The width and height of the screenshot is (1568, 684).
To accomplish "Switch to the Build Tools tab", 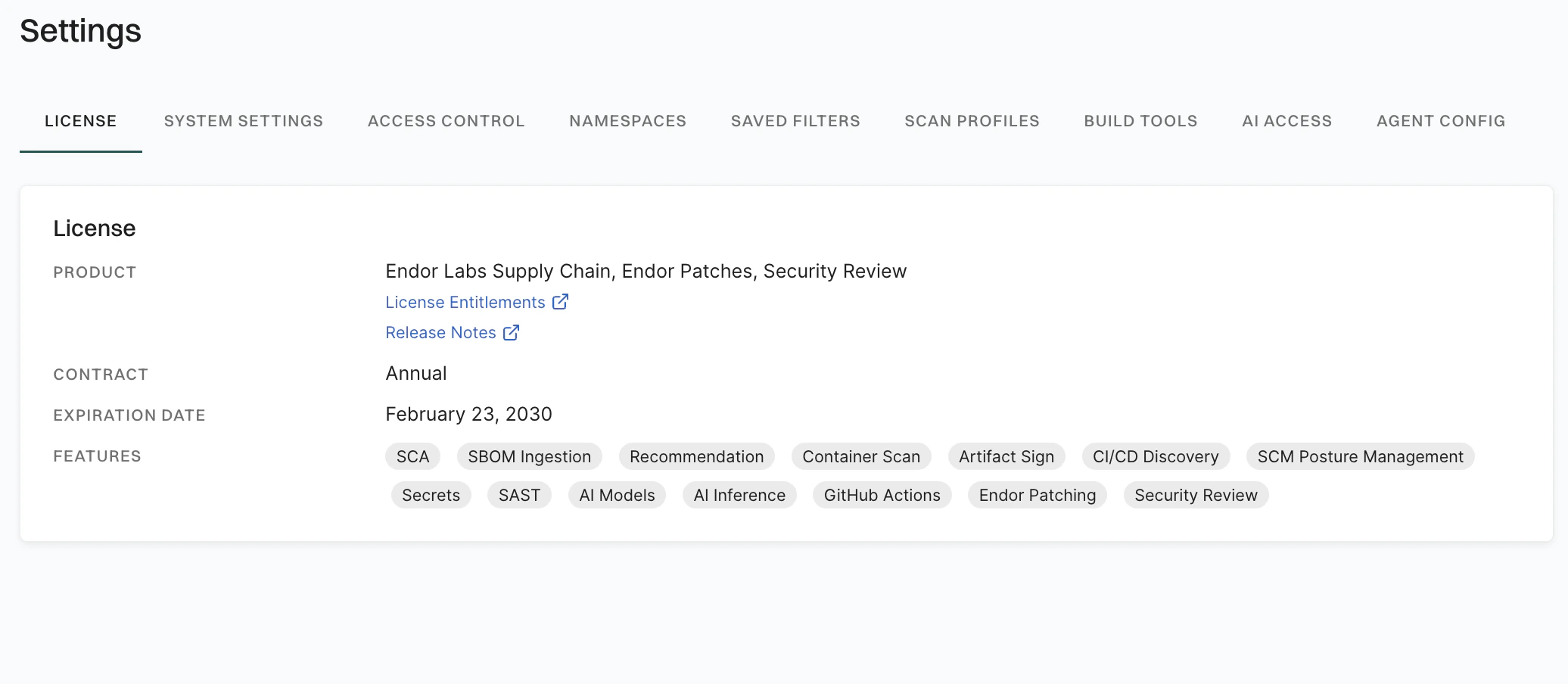I will point(1141,121).
